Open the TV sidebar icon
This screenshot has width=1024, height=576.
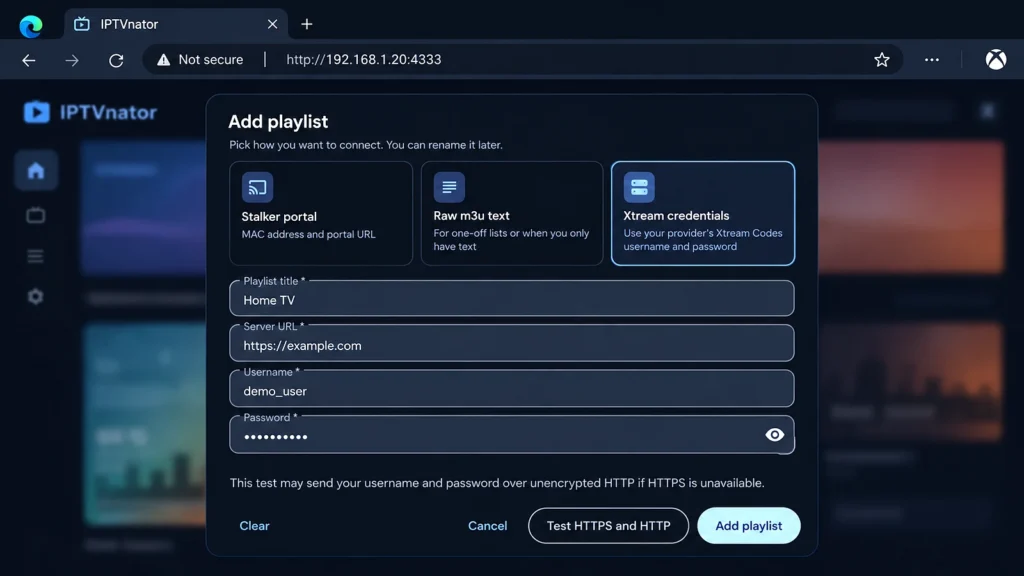(x=36, y=215)
